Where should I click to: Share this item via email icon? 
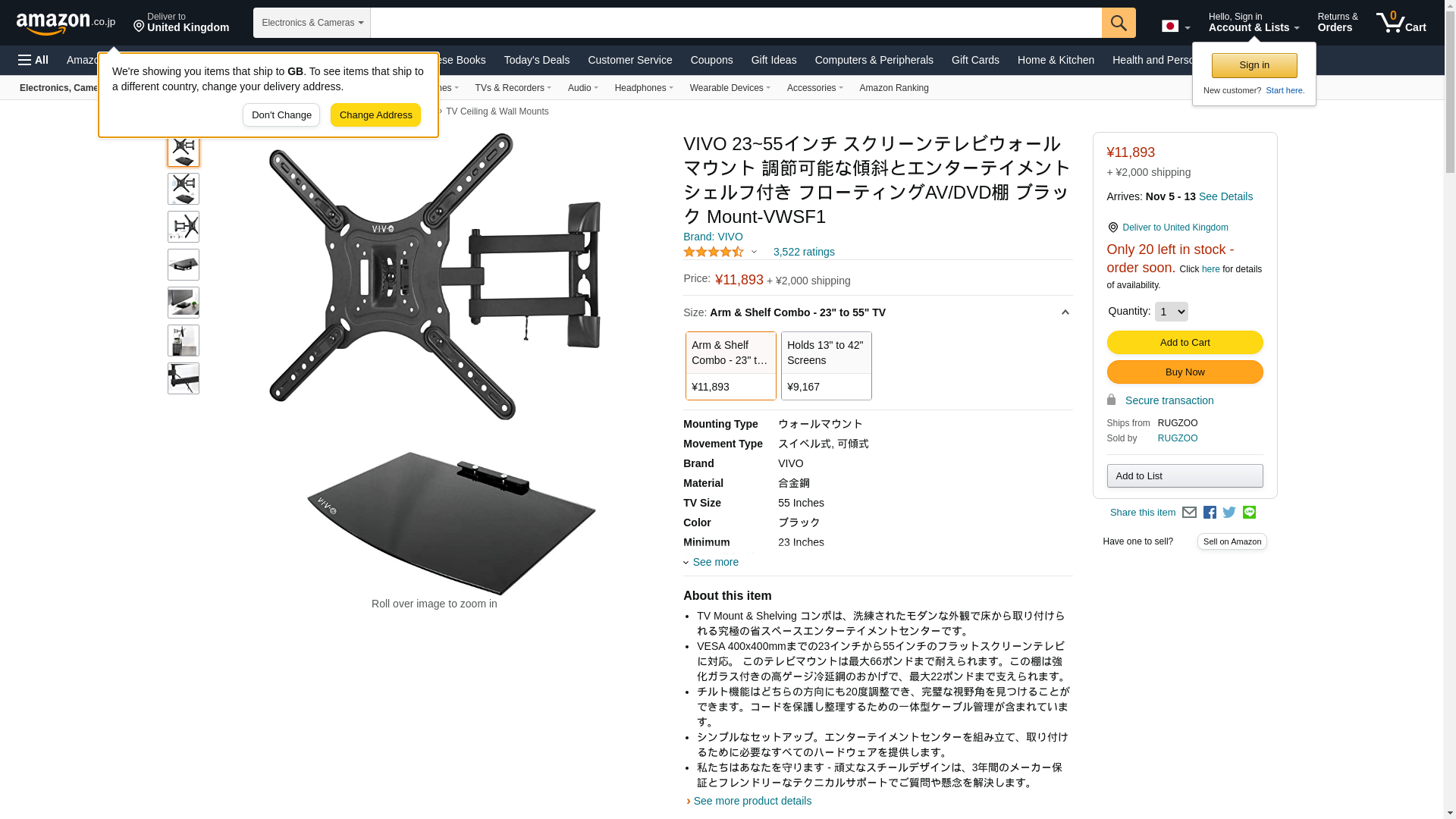pyautogui.click(x=1189, y=513)
